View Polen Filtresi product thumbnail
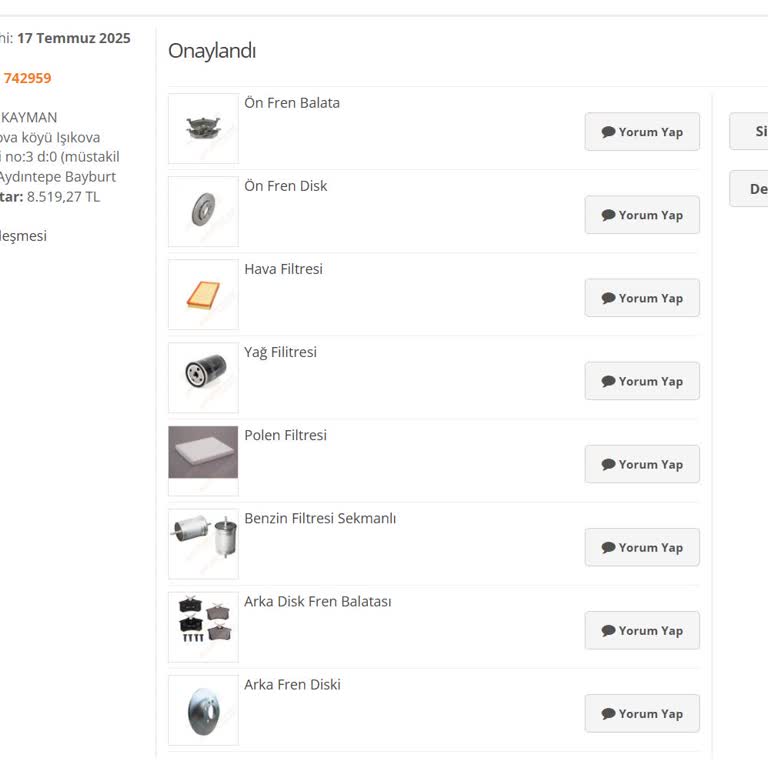 tap(203, 458)
